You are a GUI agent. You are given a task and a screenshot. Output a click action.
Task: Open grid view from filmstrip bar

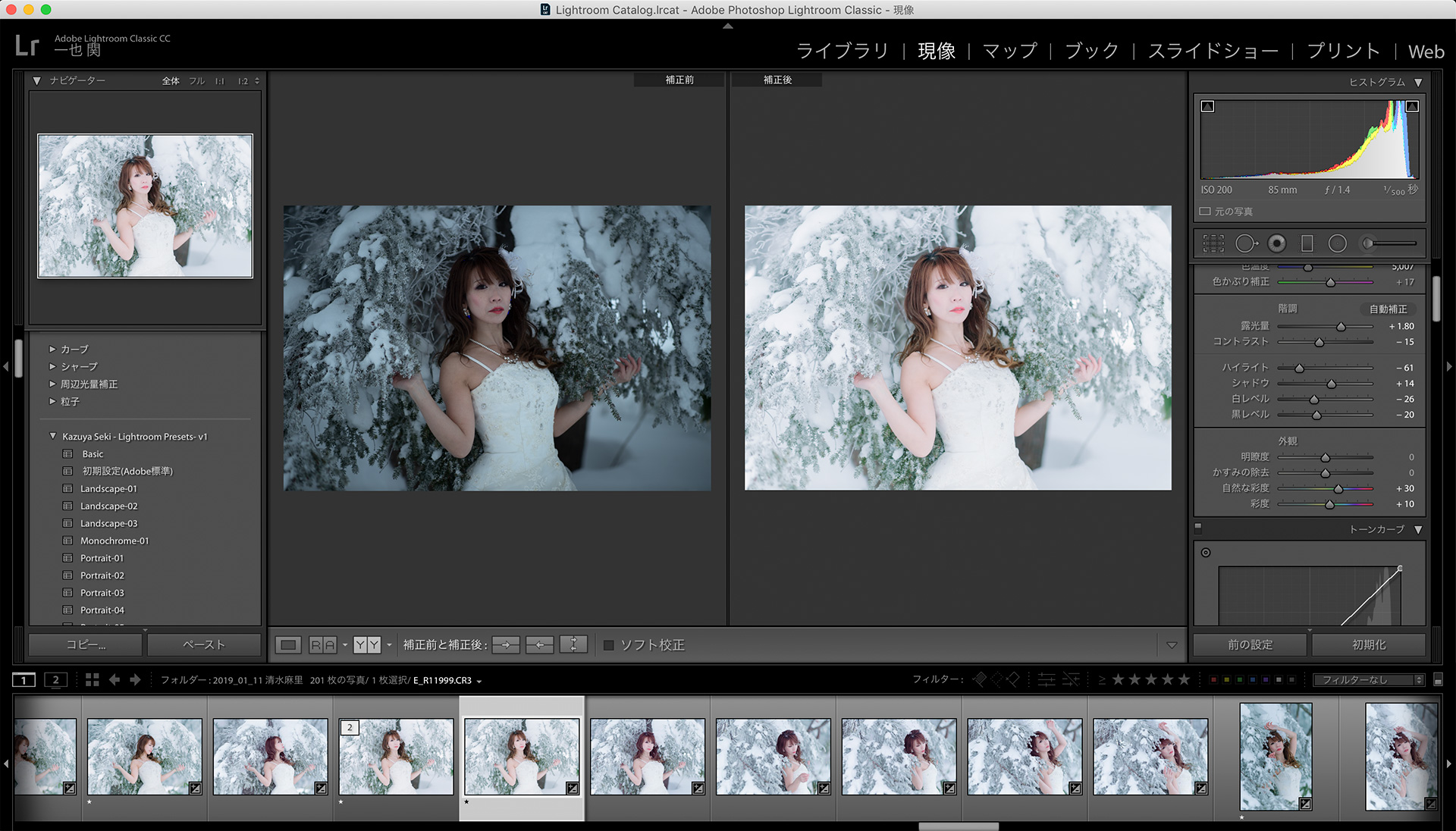coord(93,680)
